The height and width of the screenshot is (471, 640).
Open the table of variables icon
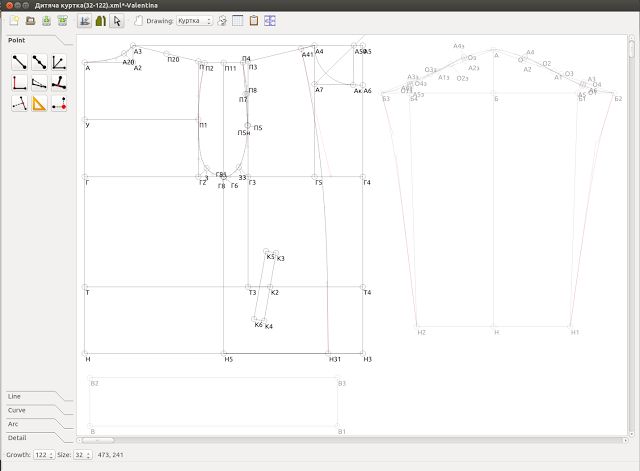coord(238,21)
